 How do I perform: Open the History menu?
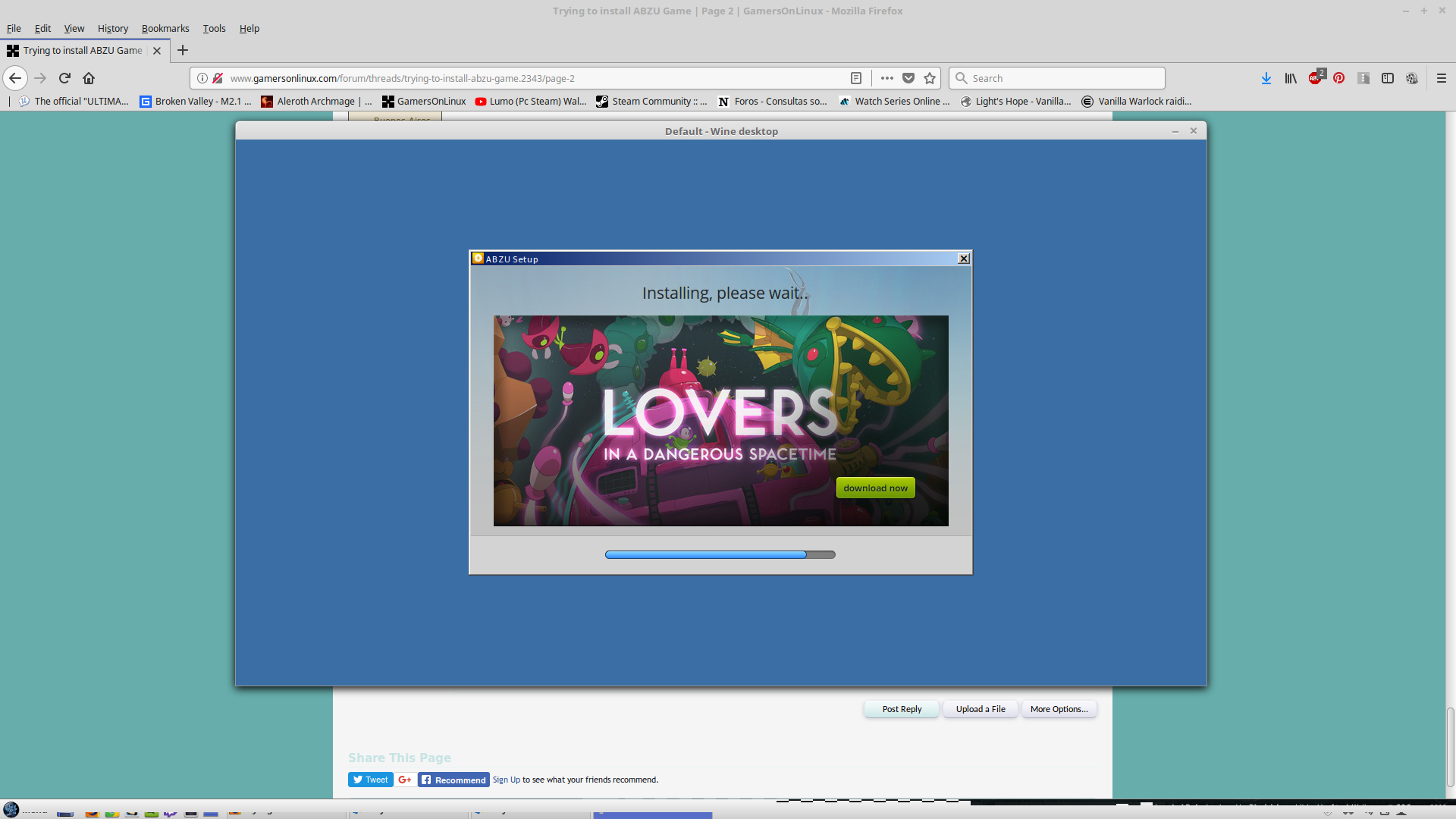(x=113, y=28)
